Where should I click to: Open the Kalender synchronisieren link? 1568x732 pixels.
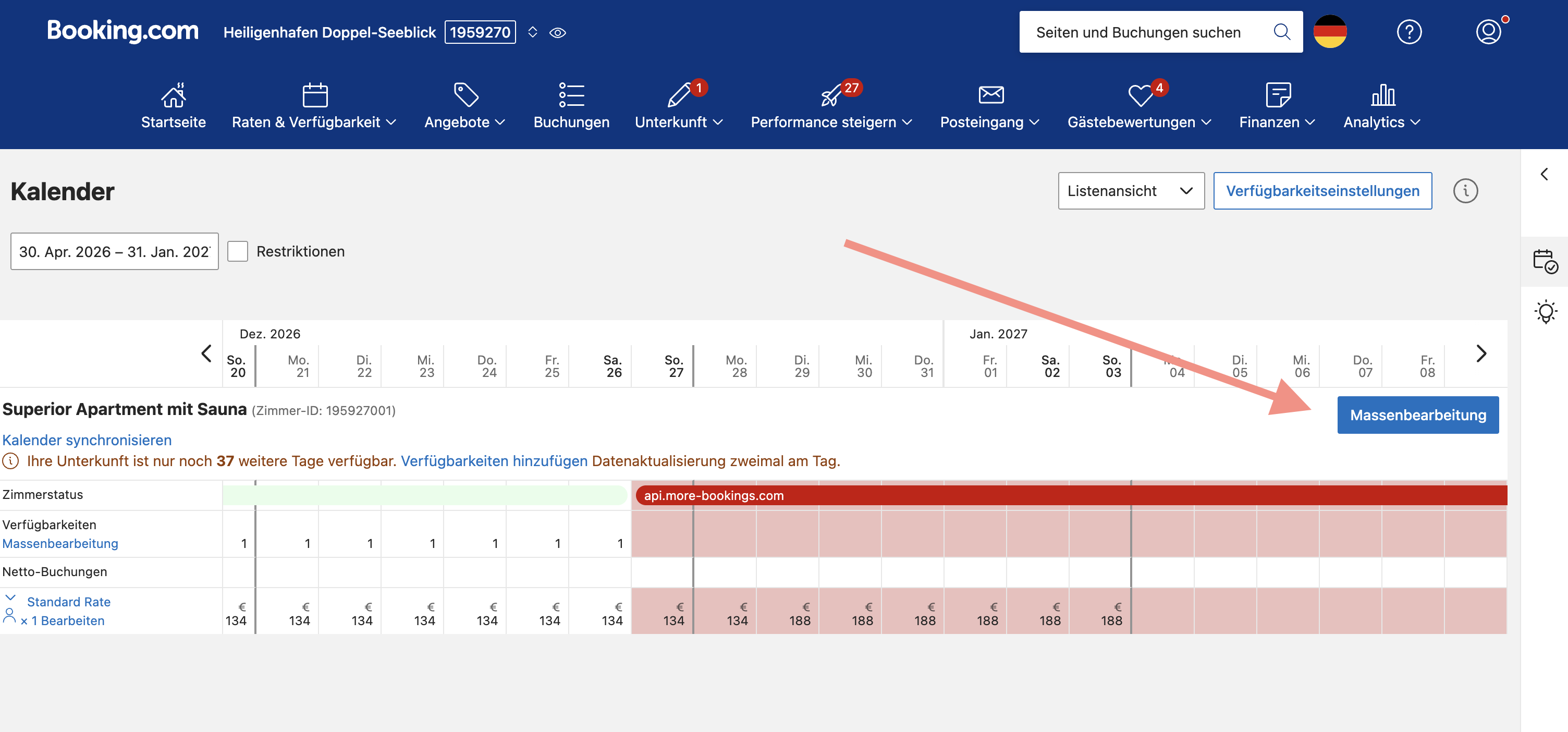point(87,440)
